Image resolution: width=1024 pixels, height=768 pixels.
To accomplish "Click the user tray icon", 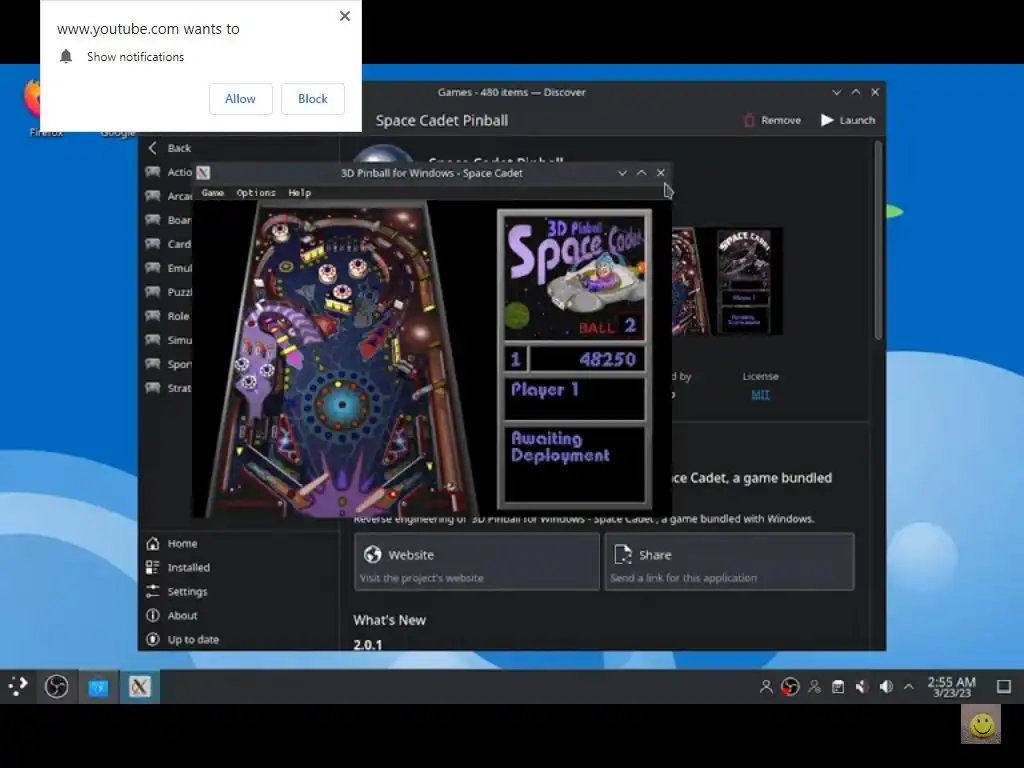I will (x=765, y=686).
